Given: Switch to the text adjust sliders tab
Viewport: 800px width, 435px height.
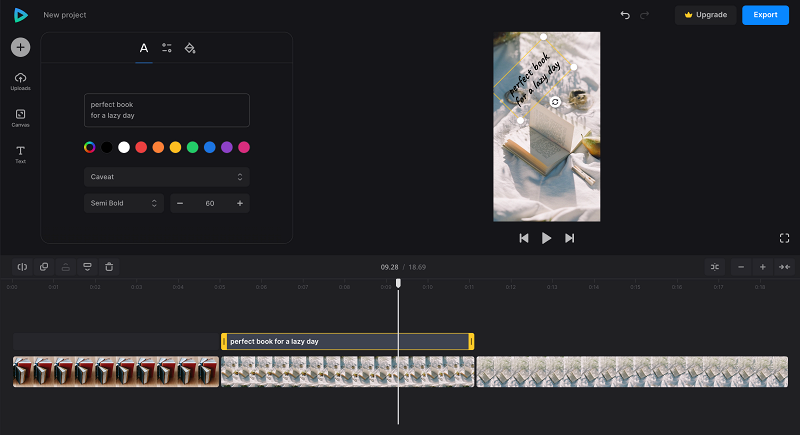Looking at the screenshot, I should click(x=167, y=48).
